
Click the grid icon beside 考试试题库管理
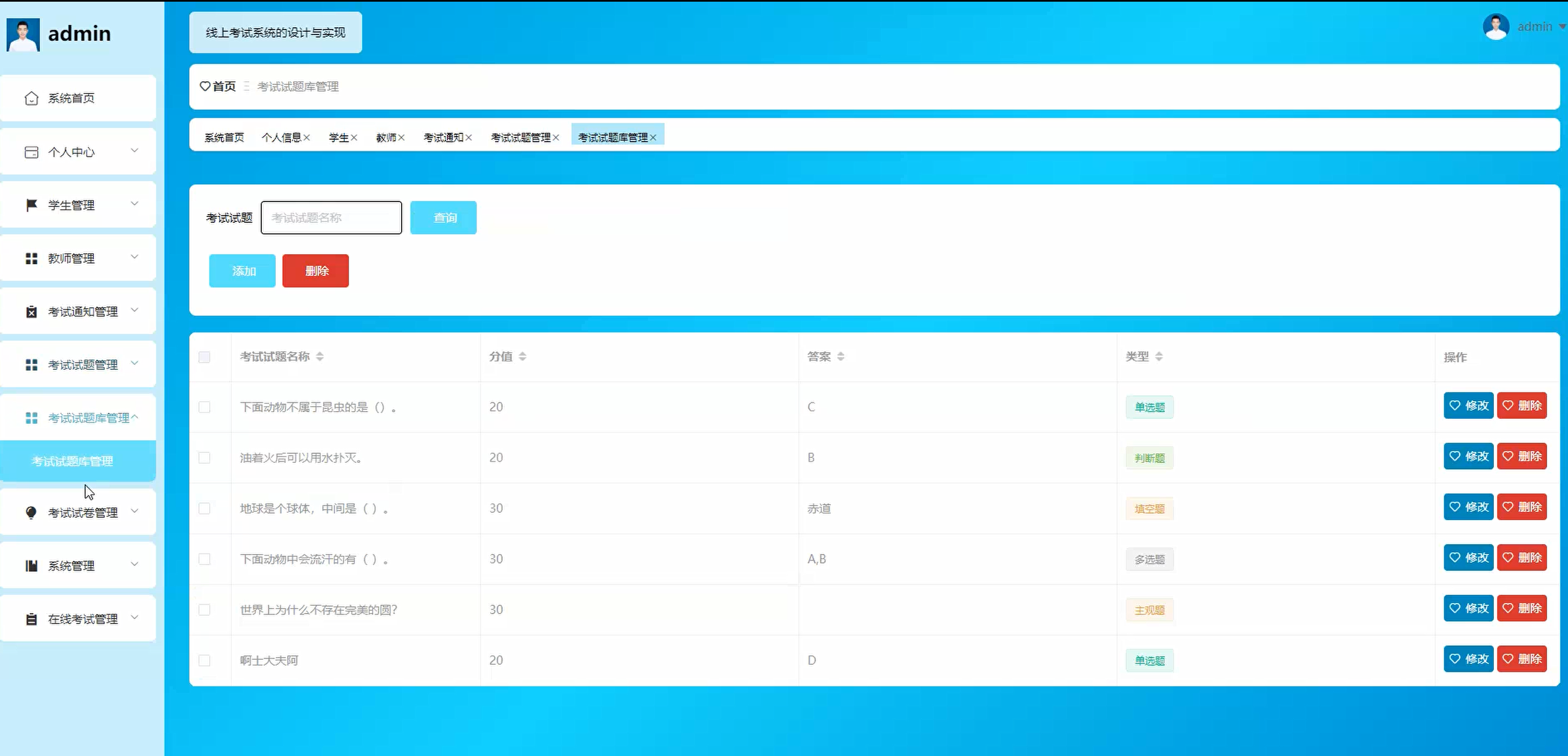pos(31,418)
